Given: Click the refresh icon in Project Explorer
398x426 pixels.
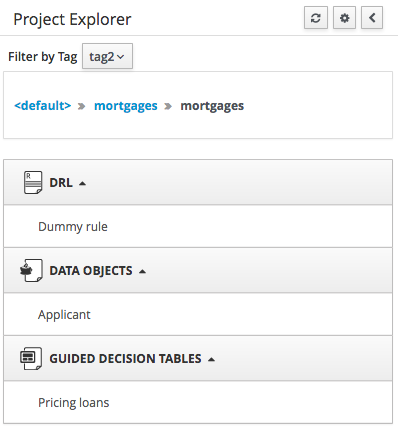Looking at the screenshot, I should [316, 18].
